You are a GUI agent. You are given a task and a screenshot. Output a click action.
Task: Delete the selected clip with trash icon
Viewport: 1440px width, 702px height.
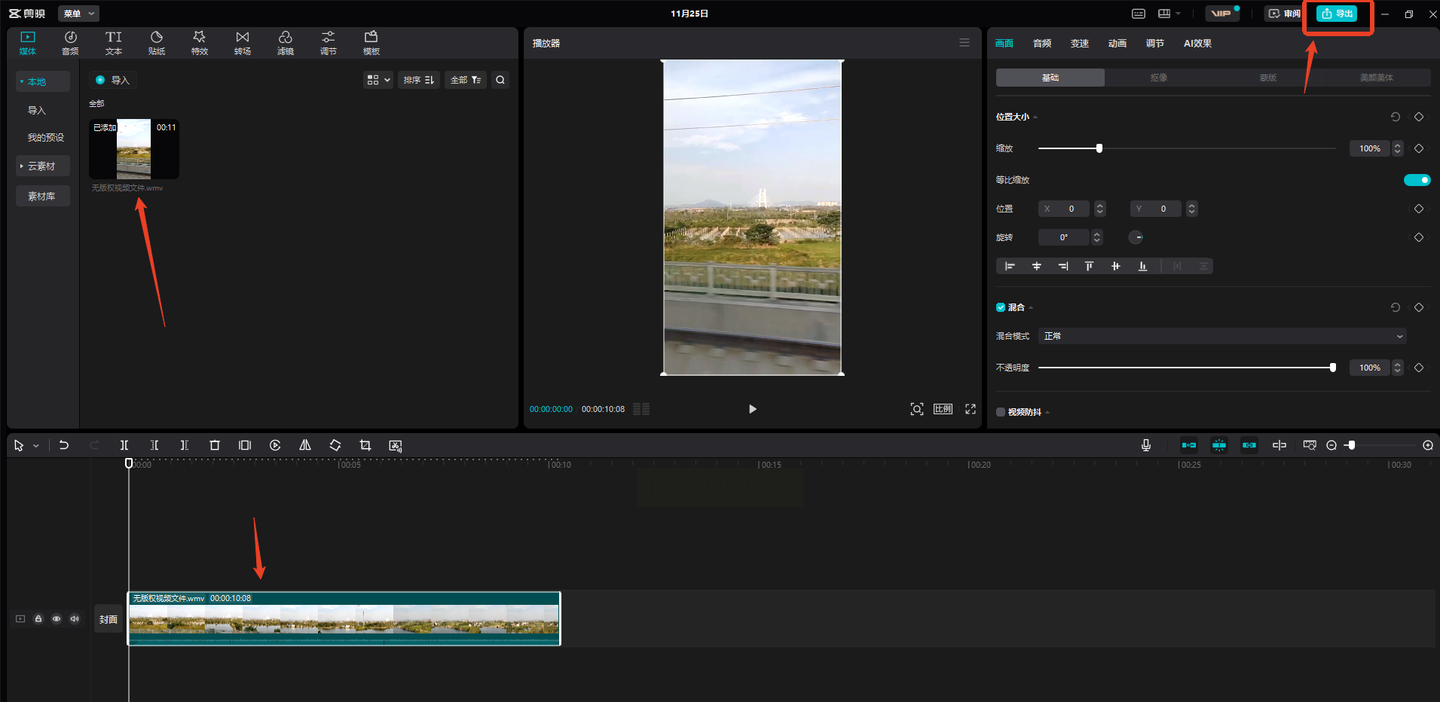(214, 445)
